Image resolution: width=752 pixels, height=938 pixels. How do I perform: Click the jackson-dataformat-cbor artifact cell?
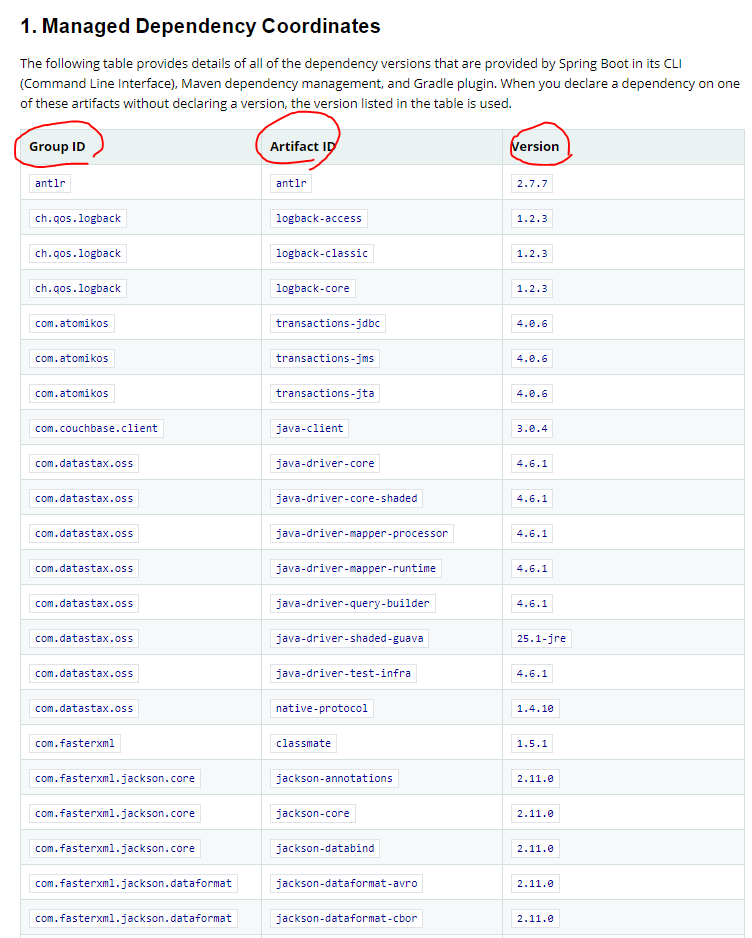346,918
